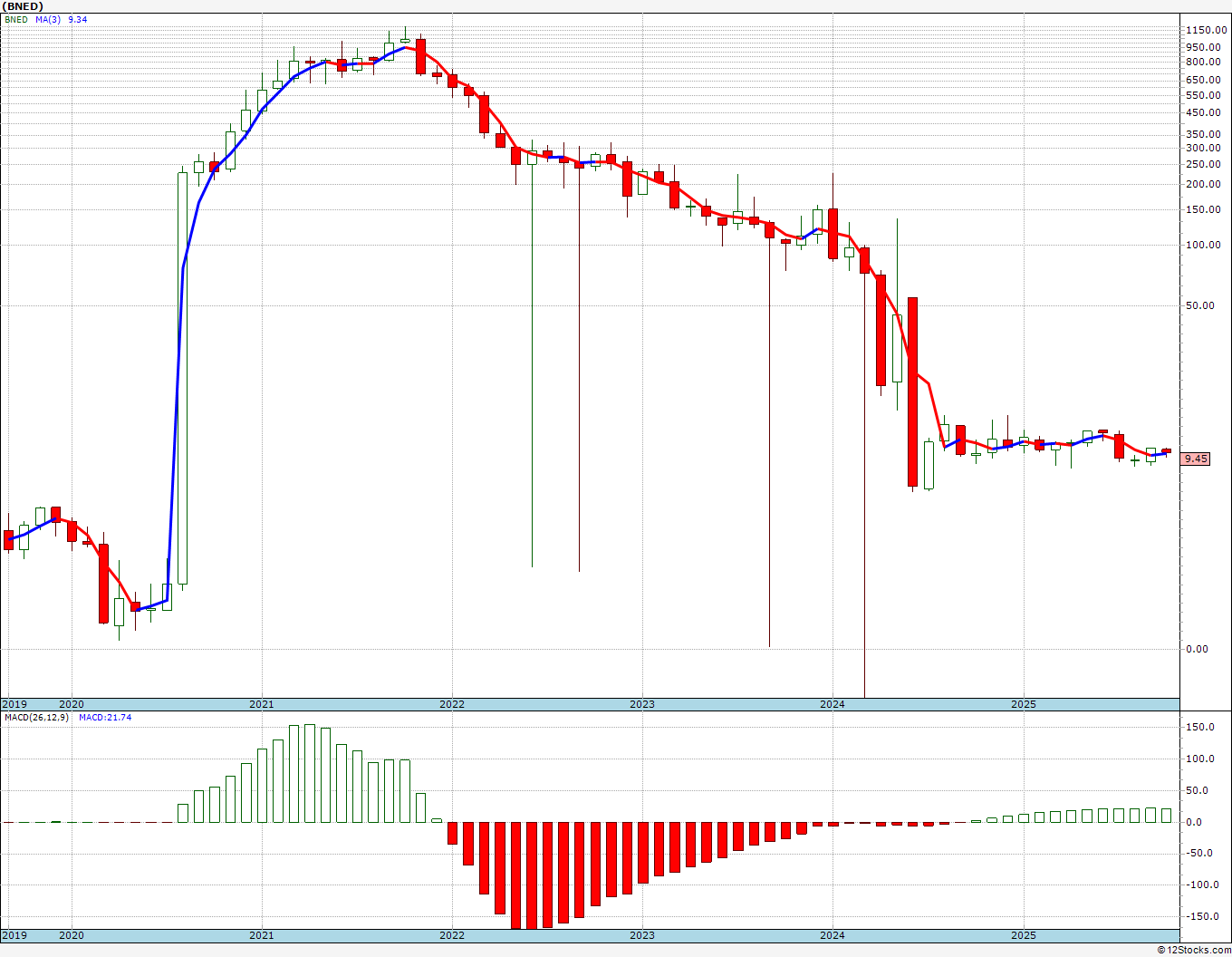Click "2025" on the MACD panel time axis
Viewport: 1232px width, 957px height.
1023,935
